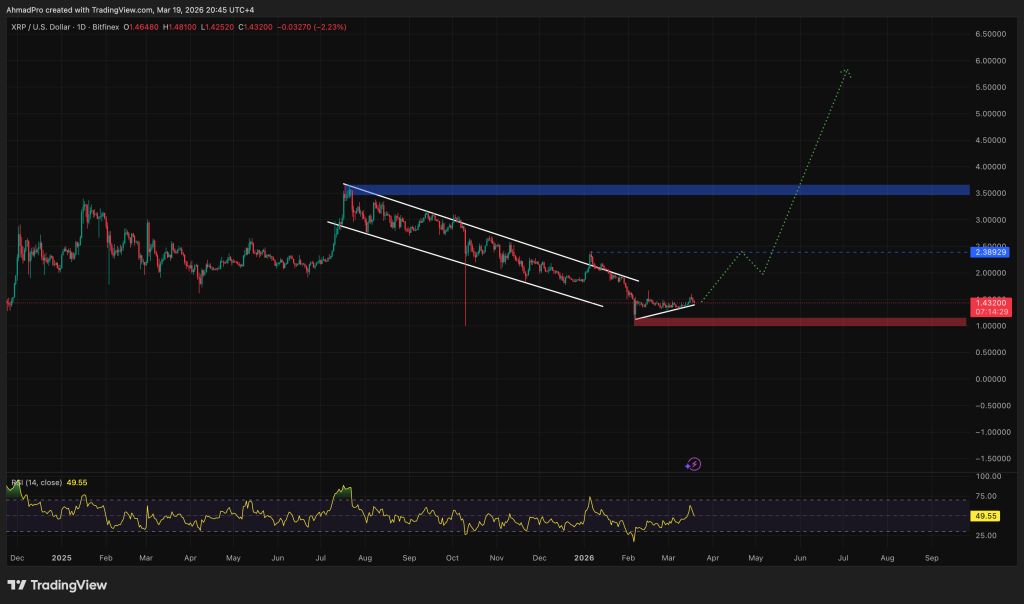
Task: Click the yellow 49.55 RSI value label
Action: click(985, 516)
